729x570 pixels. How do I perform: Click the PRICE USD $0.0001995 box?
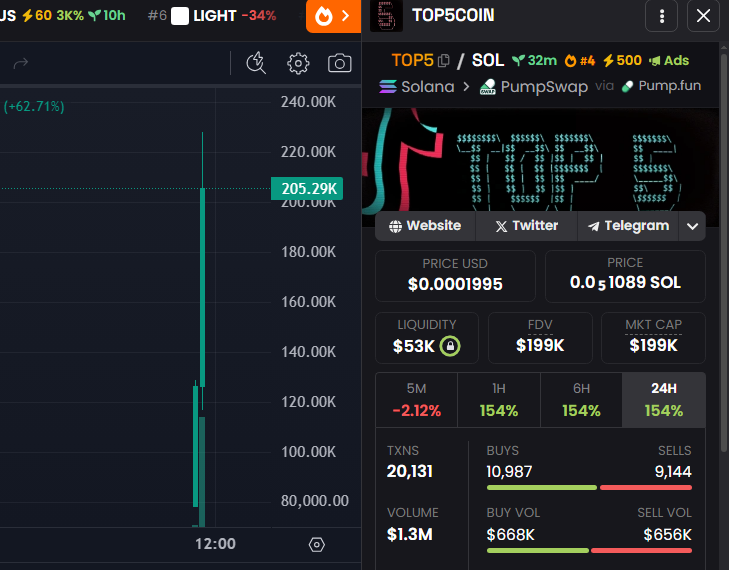coord(455,276)
